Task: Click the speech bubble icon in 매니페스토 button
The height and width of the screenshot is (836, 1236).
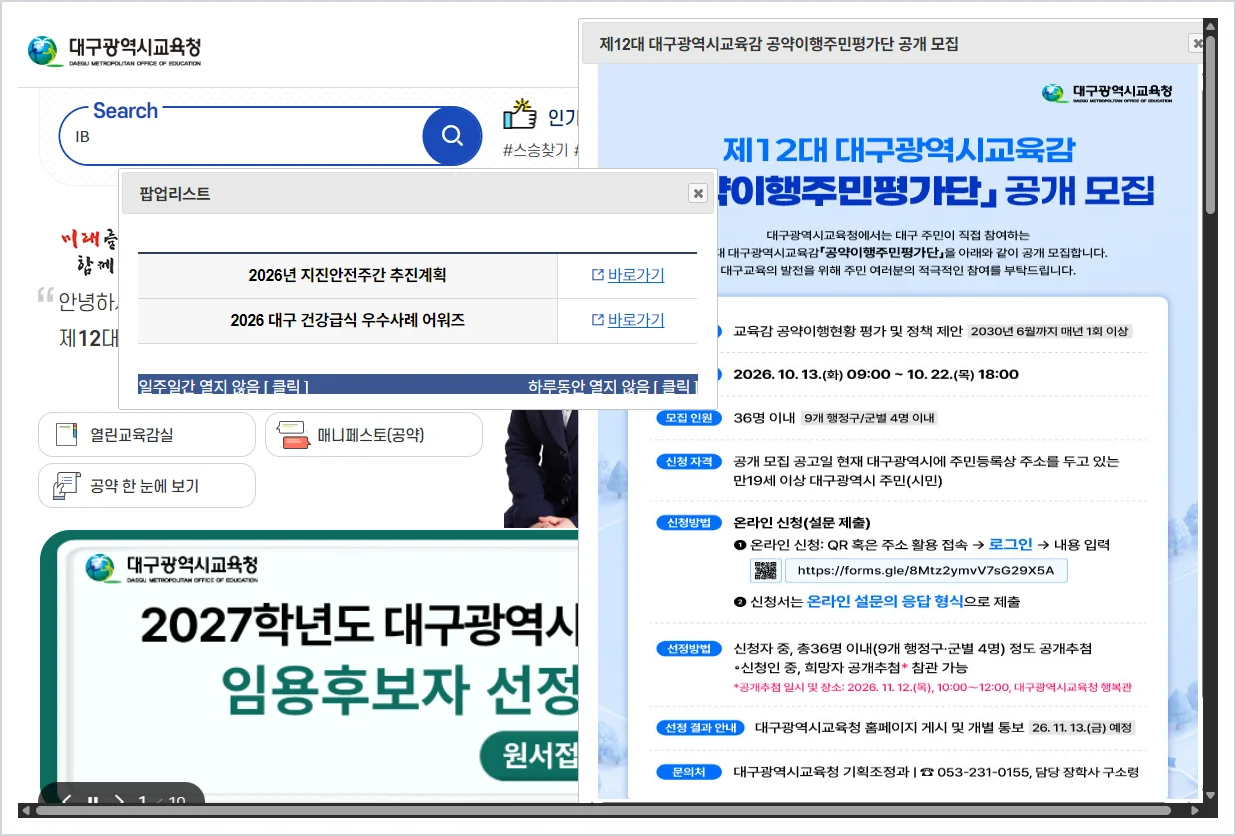Action: pos(293,435)
